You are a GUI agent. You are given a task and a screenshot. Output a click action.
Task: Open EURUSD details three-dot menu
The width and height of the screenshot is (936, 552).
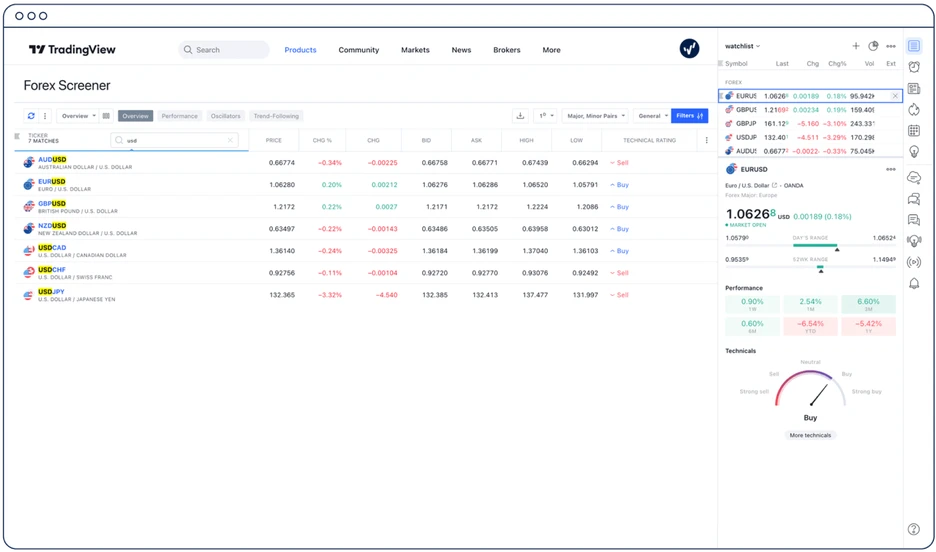pyautogui.click(x=891, y=169)
